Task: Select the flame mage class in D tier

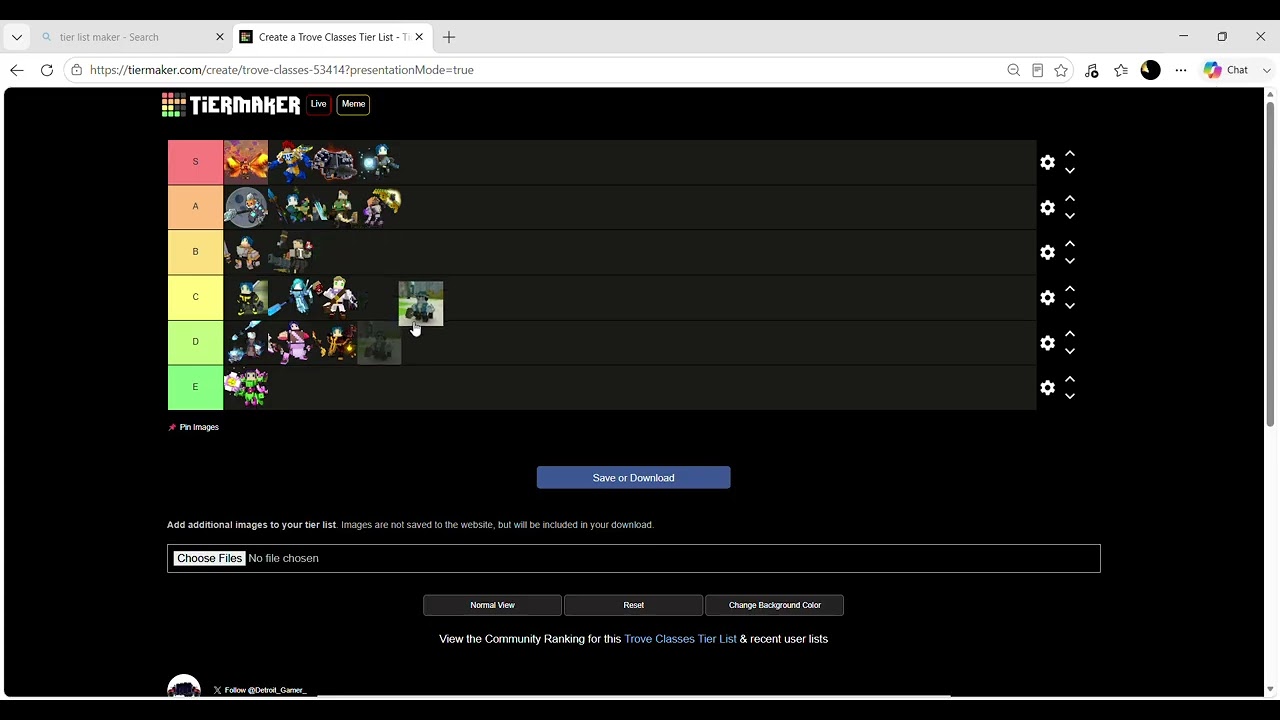Action: [x=334, y=342]
